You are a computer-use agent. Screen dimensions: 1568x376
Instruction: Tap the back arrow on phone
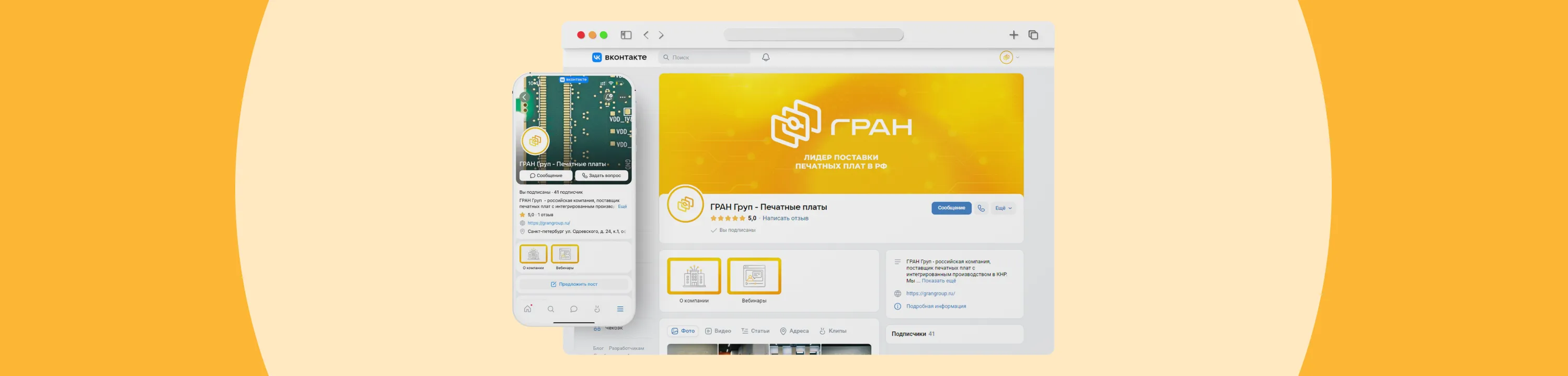tap(524, 97)
